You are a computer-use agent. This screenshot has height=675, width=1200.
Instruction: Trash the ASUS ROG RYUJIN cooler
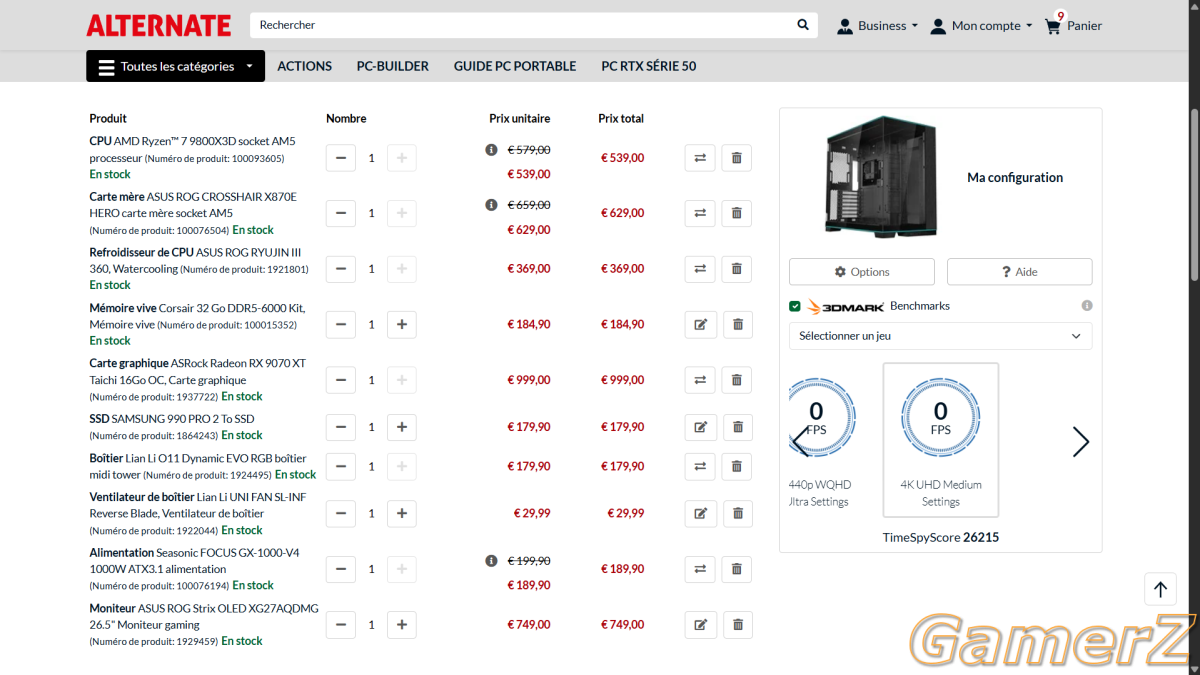click(737, 269)
